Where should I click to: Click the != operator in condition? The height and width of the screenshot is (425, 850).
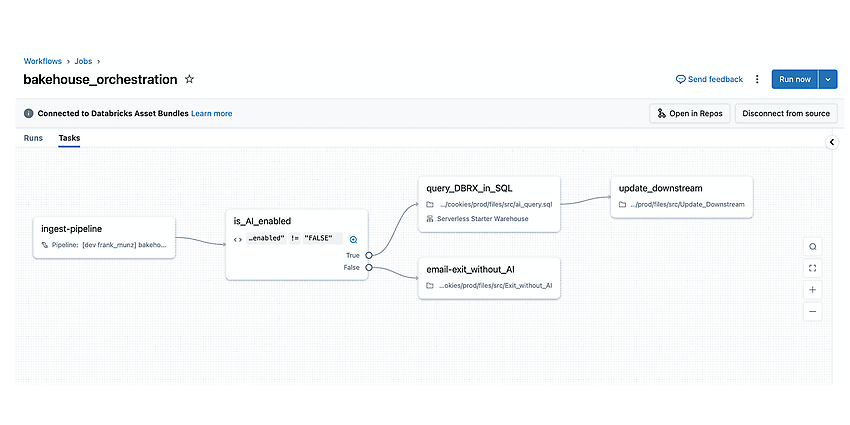pyautogui.click(x=294, y=239)
